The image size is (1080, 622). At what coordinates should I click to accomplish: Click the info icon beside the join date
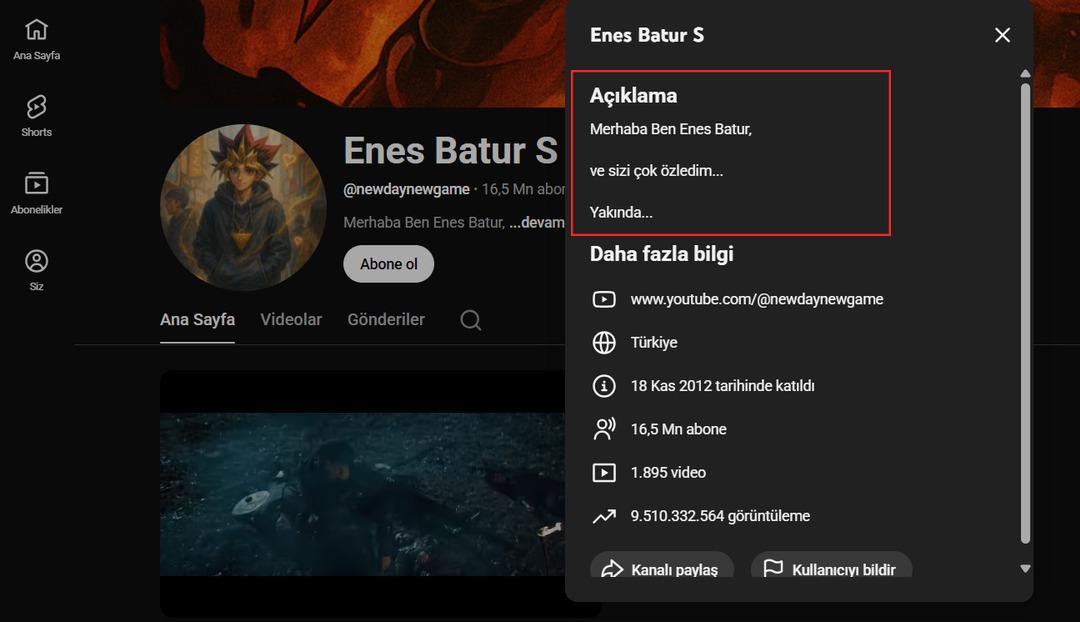pos(605,385)
